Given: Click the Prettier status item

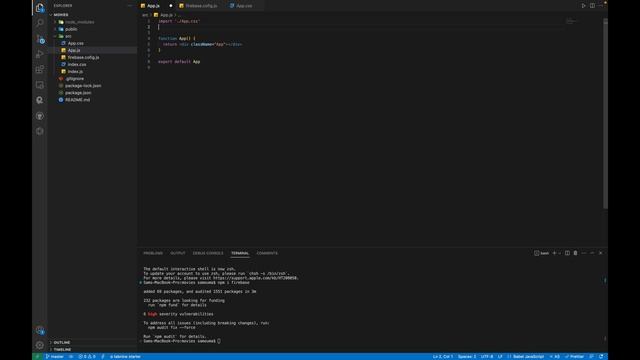Looking at the screenshot, I should pos(574,356).
